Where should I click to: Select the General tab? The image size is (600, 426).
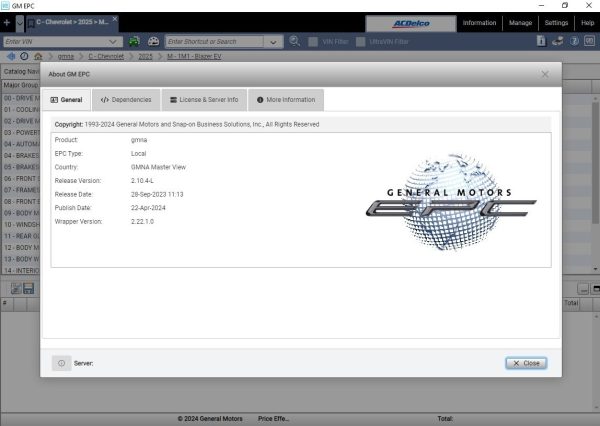tap(66, 100)
